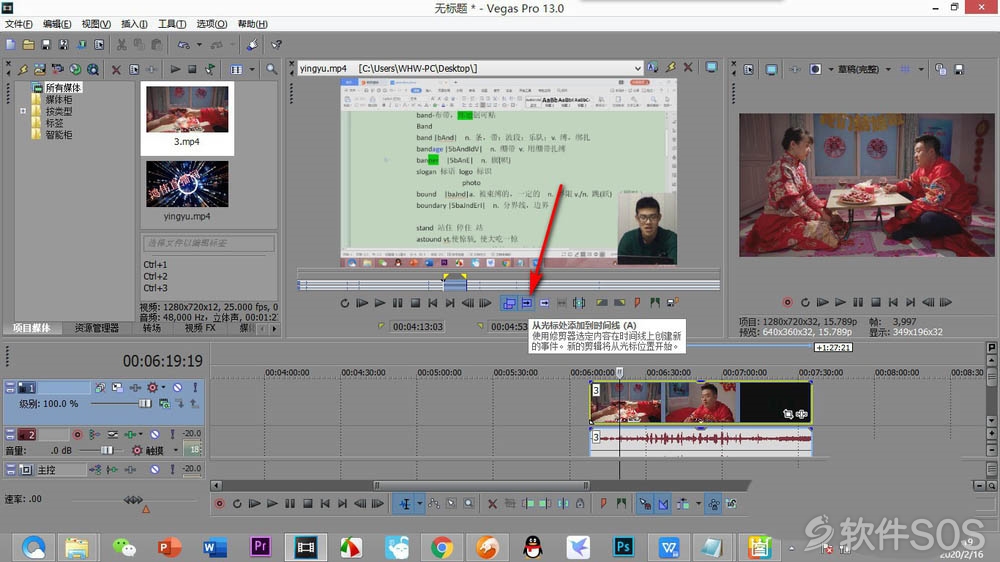The image size is (1000, 562).
Task: Open the 文件(F) menu
Action: [18, 24]
